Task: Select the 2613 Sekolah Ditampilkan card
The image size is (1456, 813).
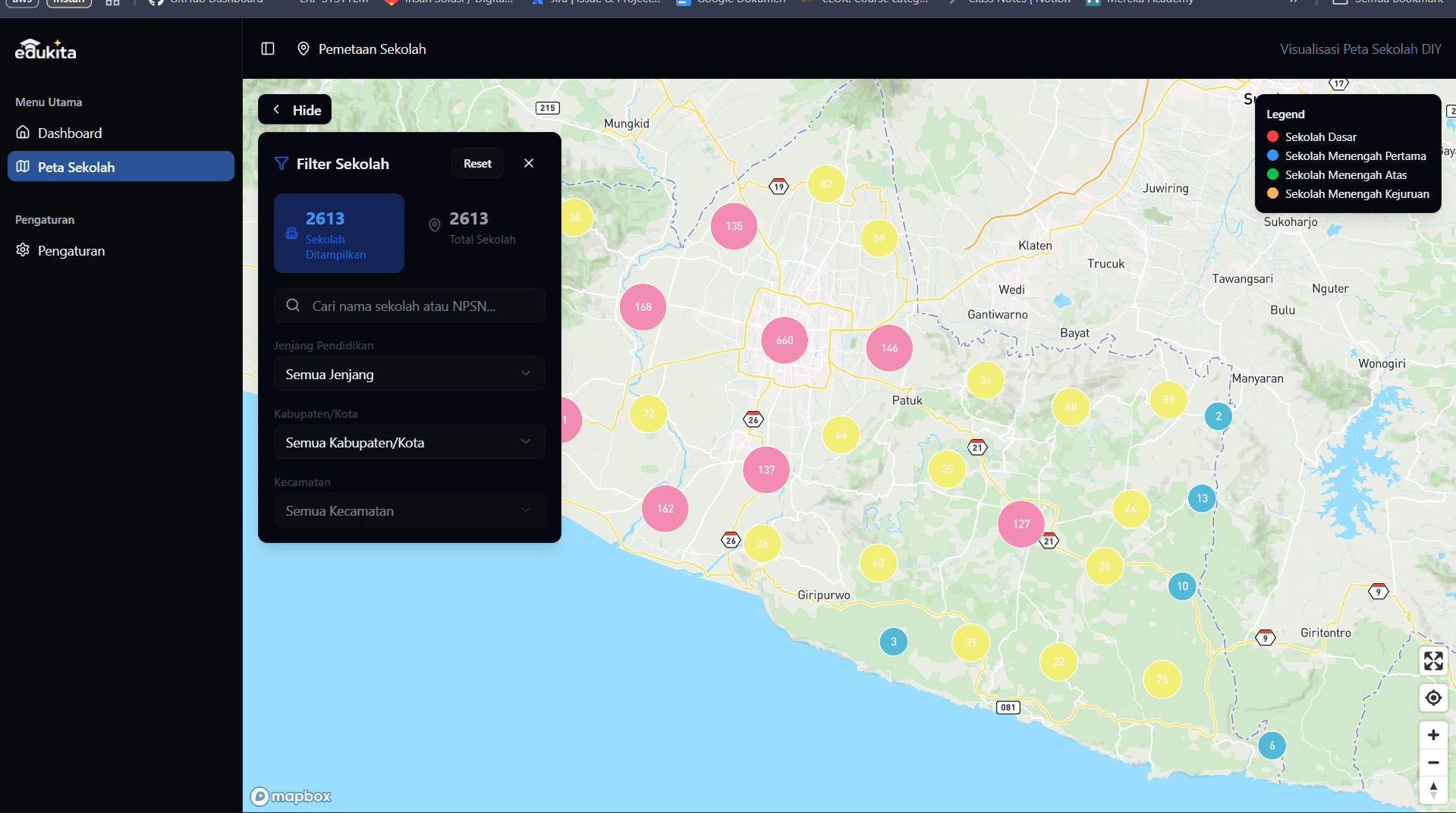Action: [338, 233]
